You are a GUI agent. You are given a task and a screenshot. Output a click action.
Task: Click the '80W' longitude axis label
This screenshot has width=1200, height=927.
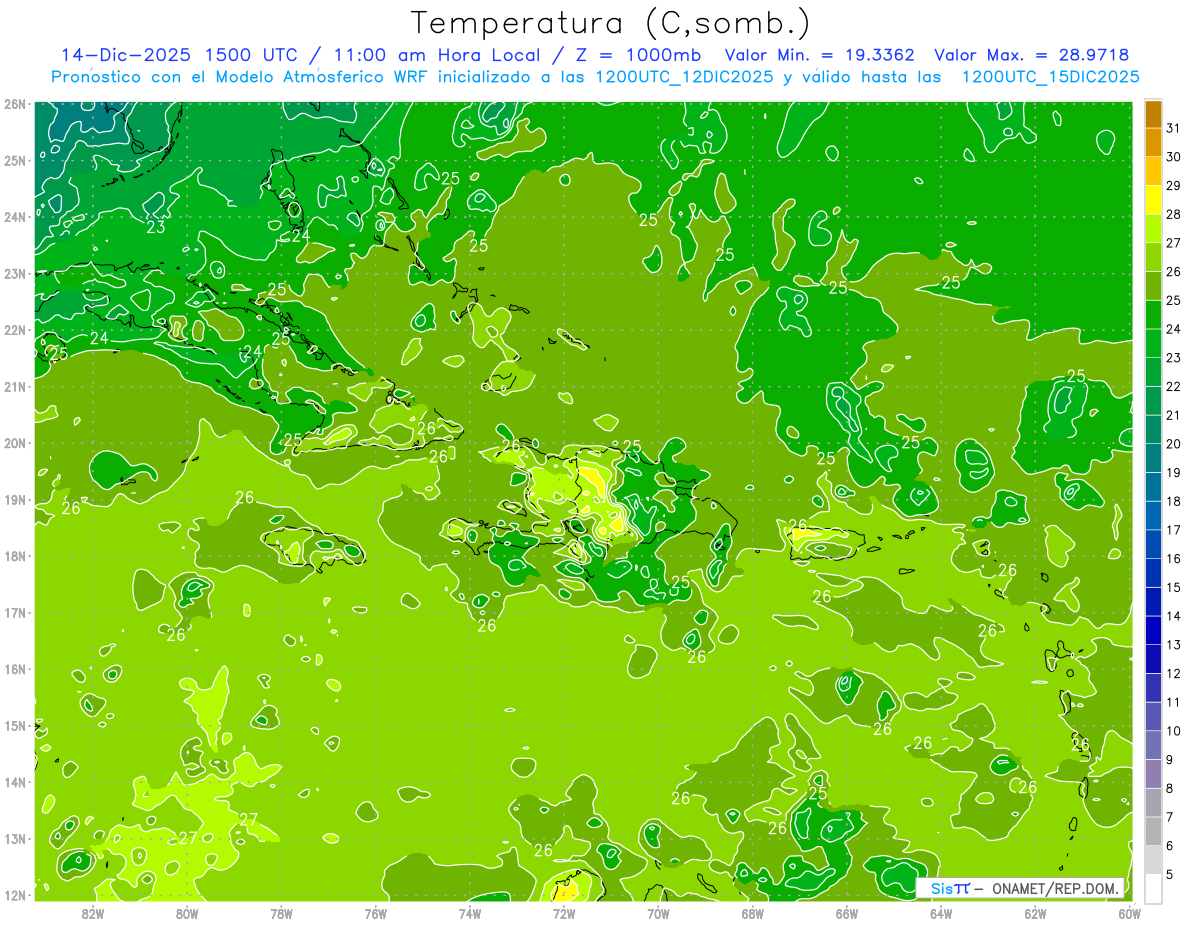(187, 914)
